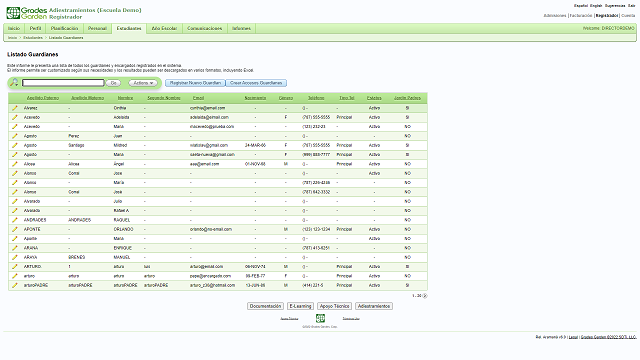Open the Cuenta link
This screenshot has height=360, width=640.
628,16
